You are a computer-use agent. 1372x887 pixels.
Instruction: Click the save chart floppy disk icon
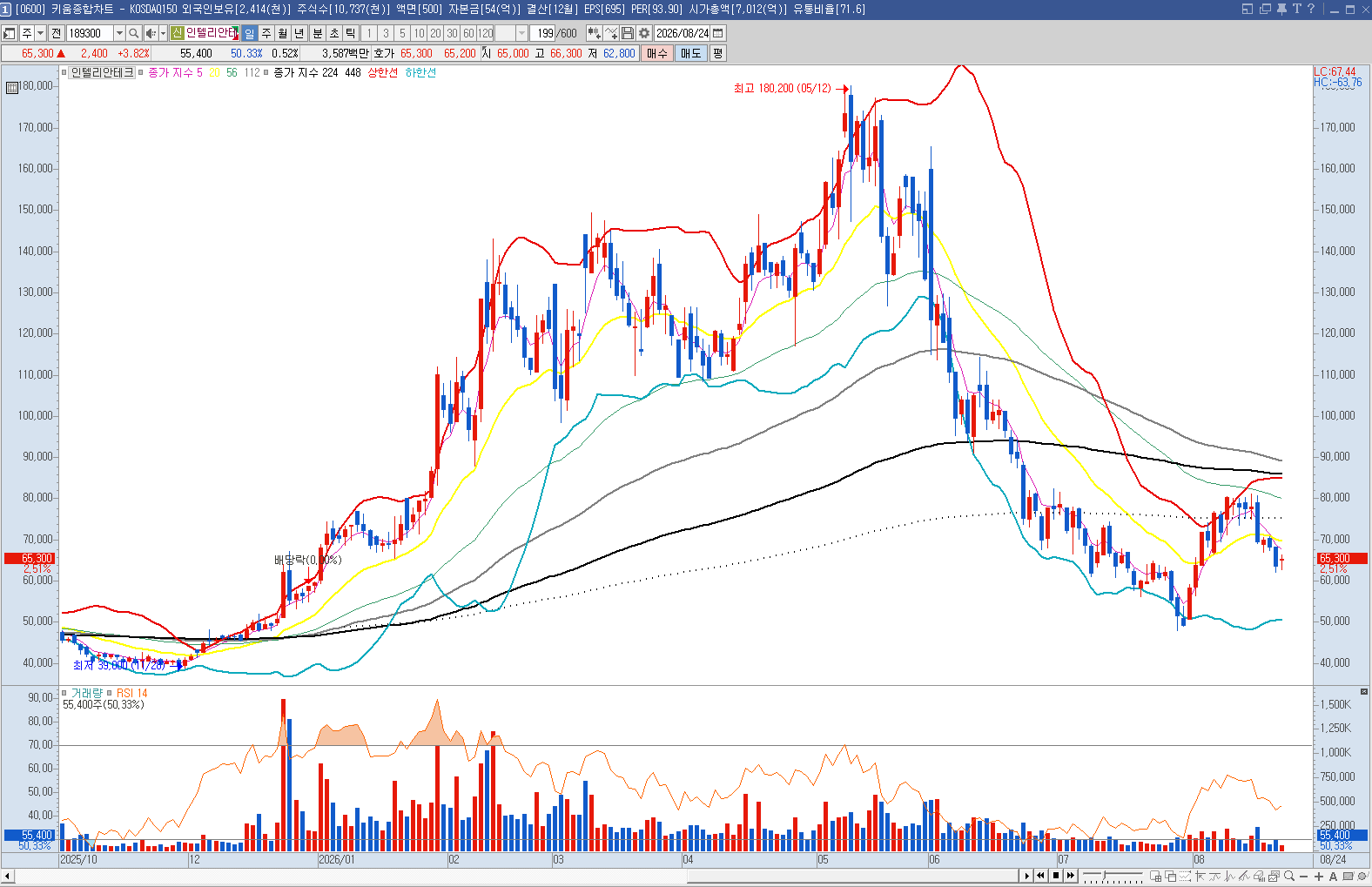628,33
